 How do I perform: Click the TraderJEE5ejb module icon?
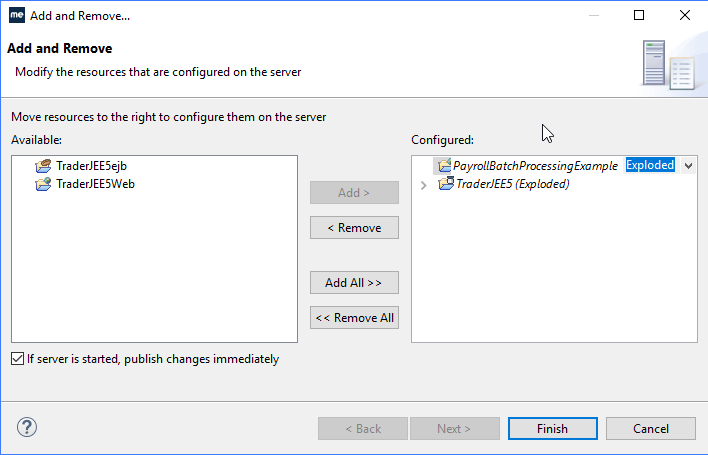click(x=43, y=166)
